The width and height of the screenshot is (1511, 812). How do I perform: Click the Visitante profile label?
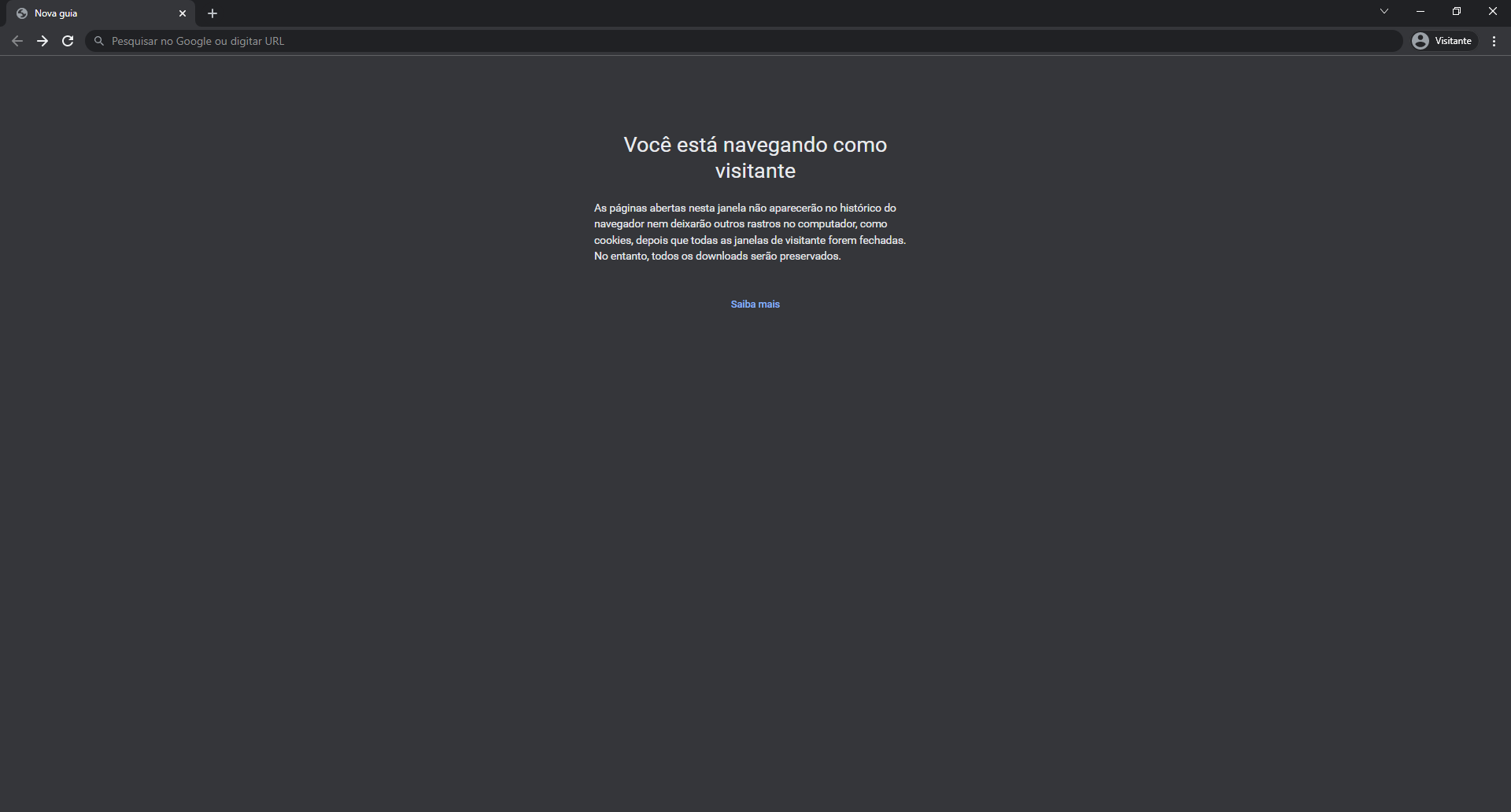(x=1453, y=41)
